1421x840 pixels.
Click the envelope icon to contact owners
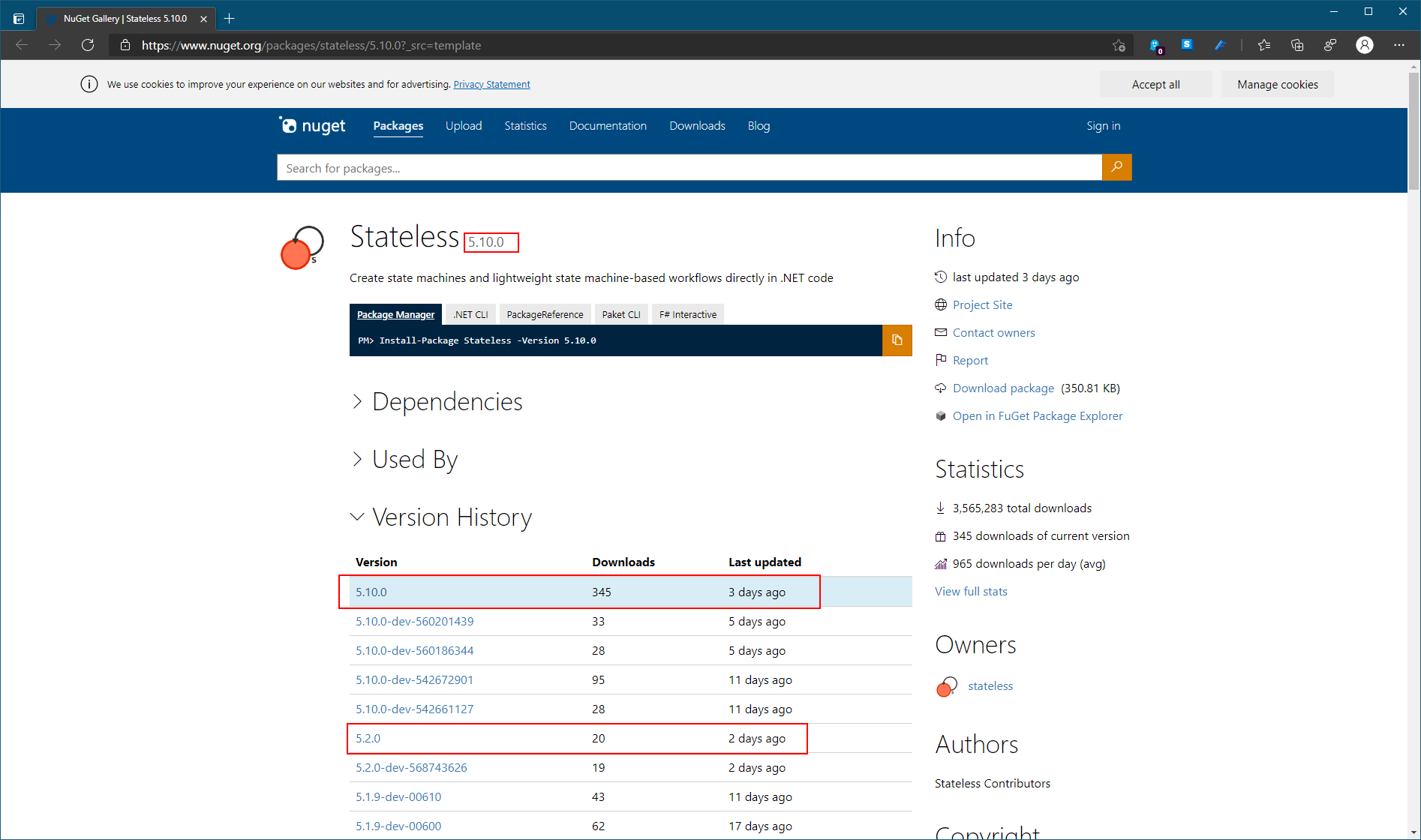point(941,332)
